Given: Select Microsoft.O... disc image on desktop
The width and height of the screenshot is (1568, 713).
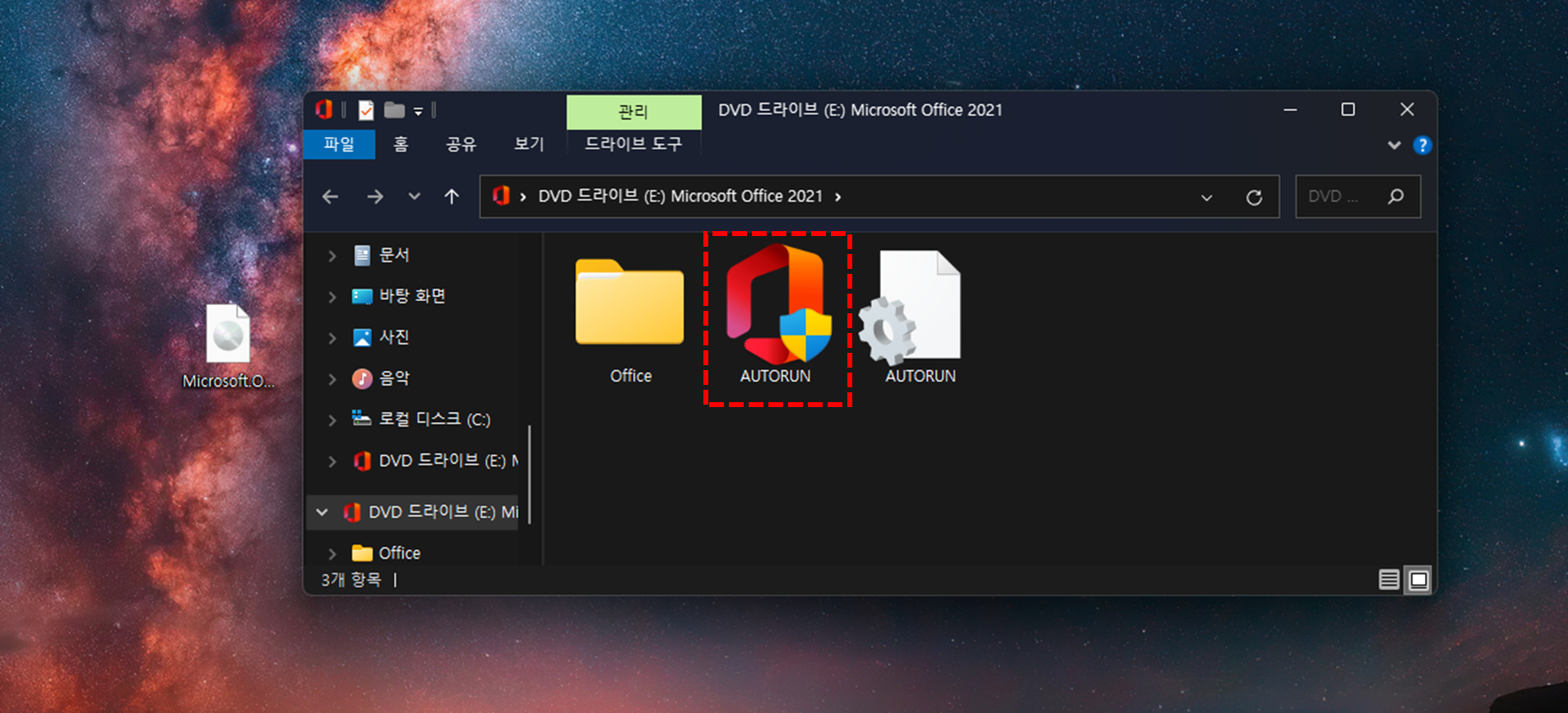Looking at the screenshot, I should (228, 345).
